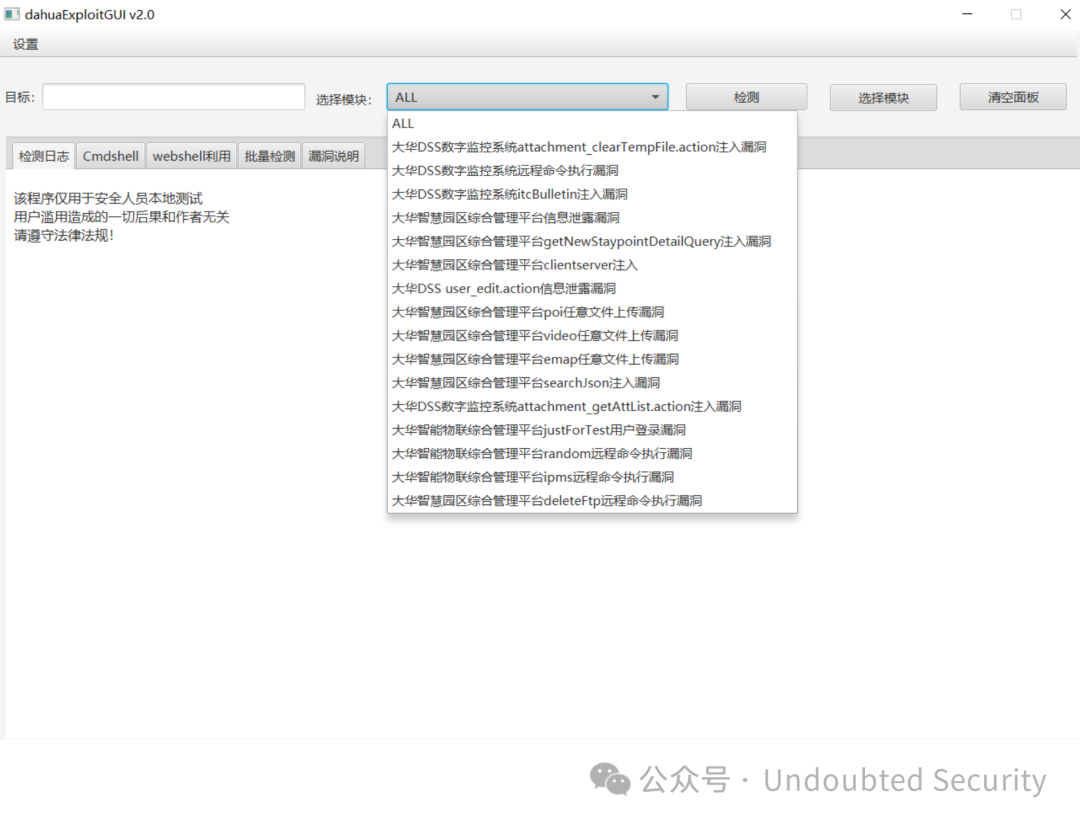The height and width of the screenshot is (823, 1080).
Task: Pick the clientserver注入 option
Action: click(592, 264)
